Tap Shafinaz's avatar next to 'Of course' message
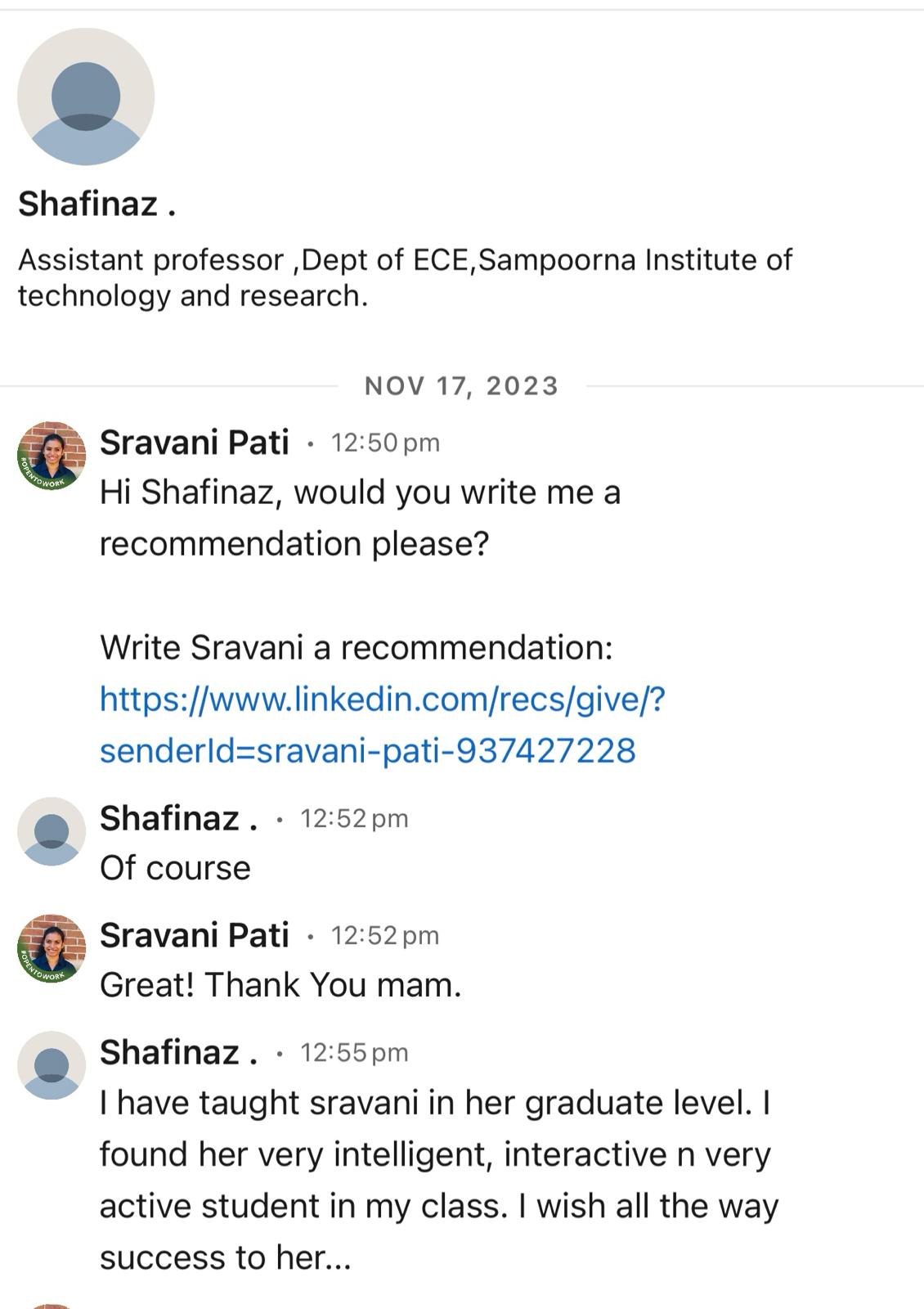 (52, 831)
